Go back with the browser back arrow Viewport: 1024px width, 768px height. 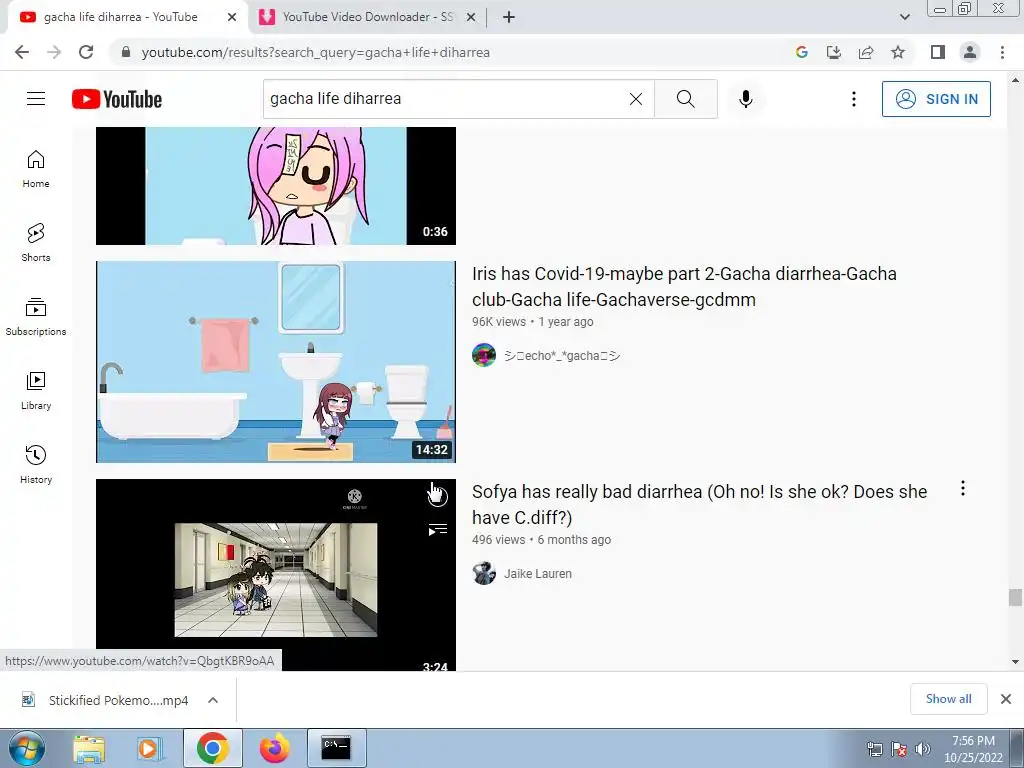(22, 52)
